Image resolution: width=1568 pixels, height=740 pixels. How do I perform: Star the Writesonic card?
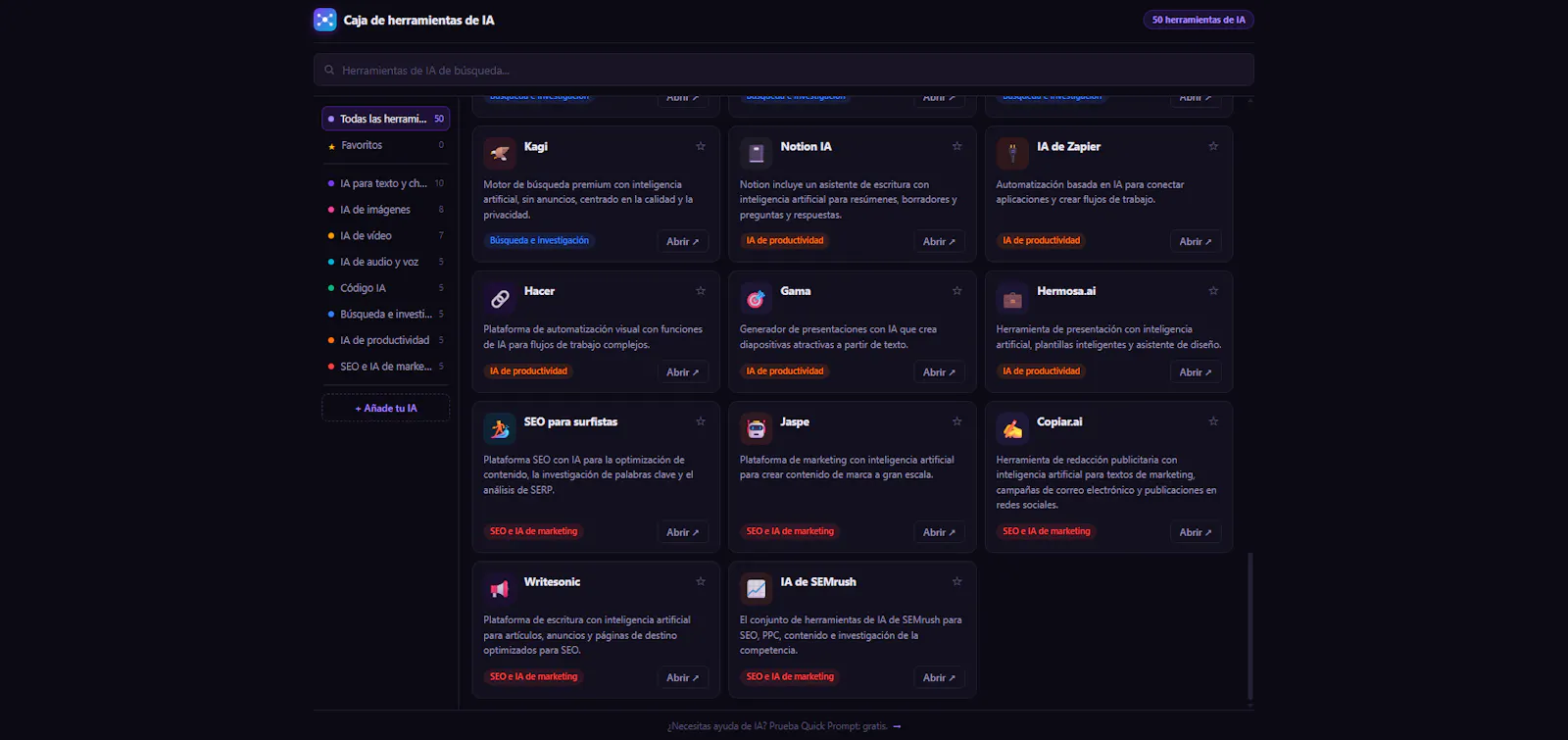[701, 581]
